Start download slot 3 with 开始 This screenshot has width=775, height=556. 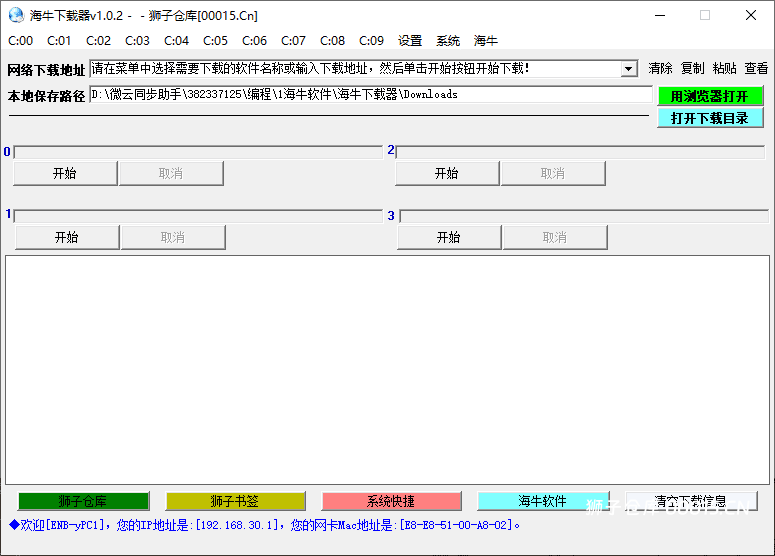(449, 237)
